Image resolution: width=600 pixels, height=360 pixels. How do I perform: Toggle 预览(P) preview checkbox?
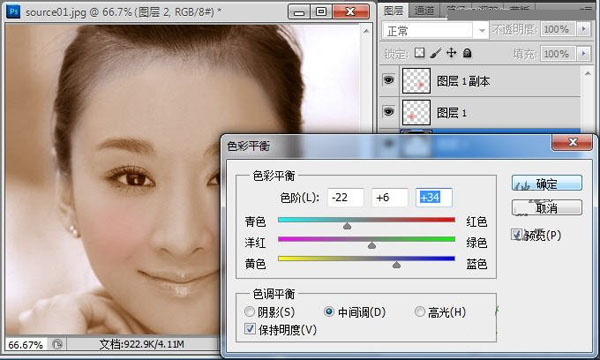517,234
